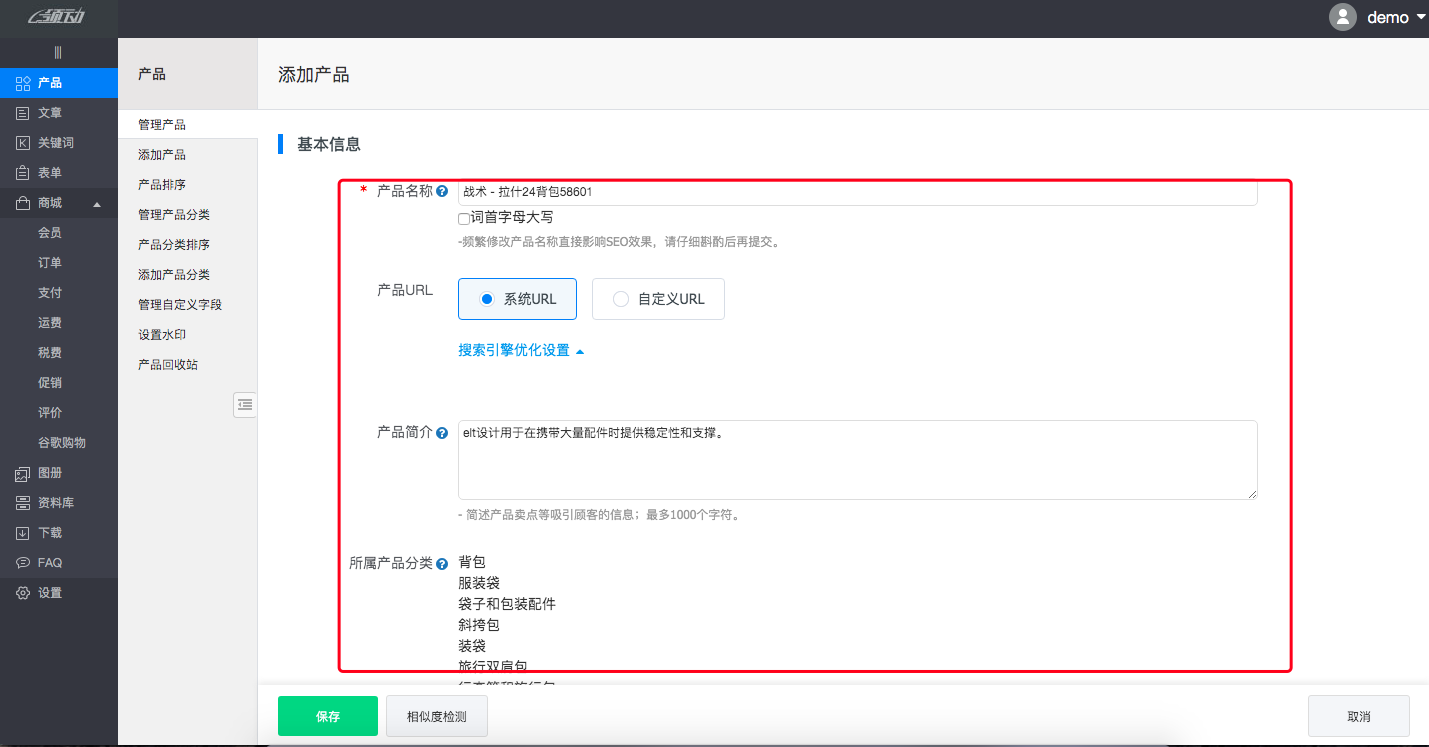1429x747 pixels.
Task: Click help icon beside 产品名称
Action: pos(442,191)
